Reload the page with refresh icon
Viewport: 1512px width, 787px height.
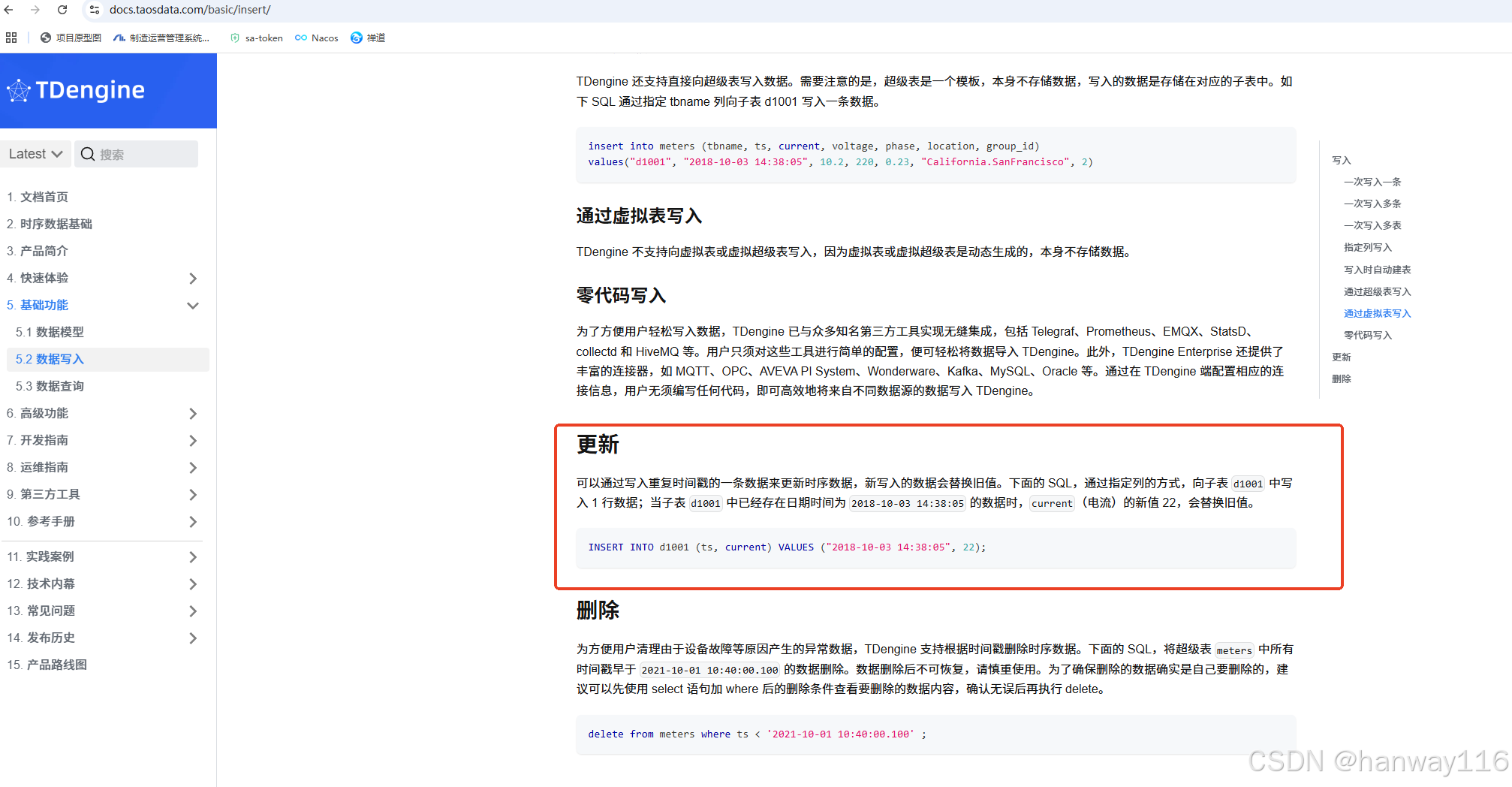click(x=62, y=10)
